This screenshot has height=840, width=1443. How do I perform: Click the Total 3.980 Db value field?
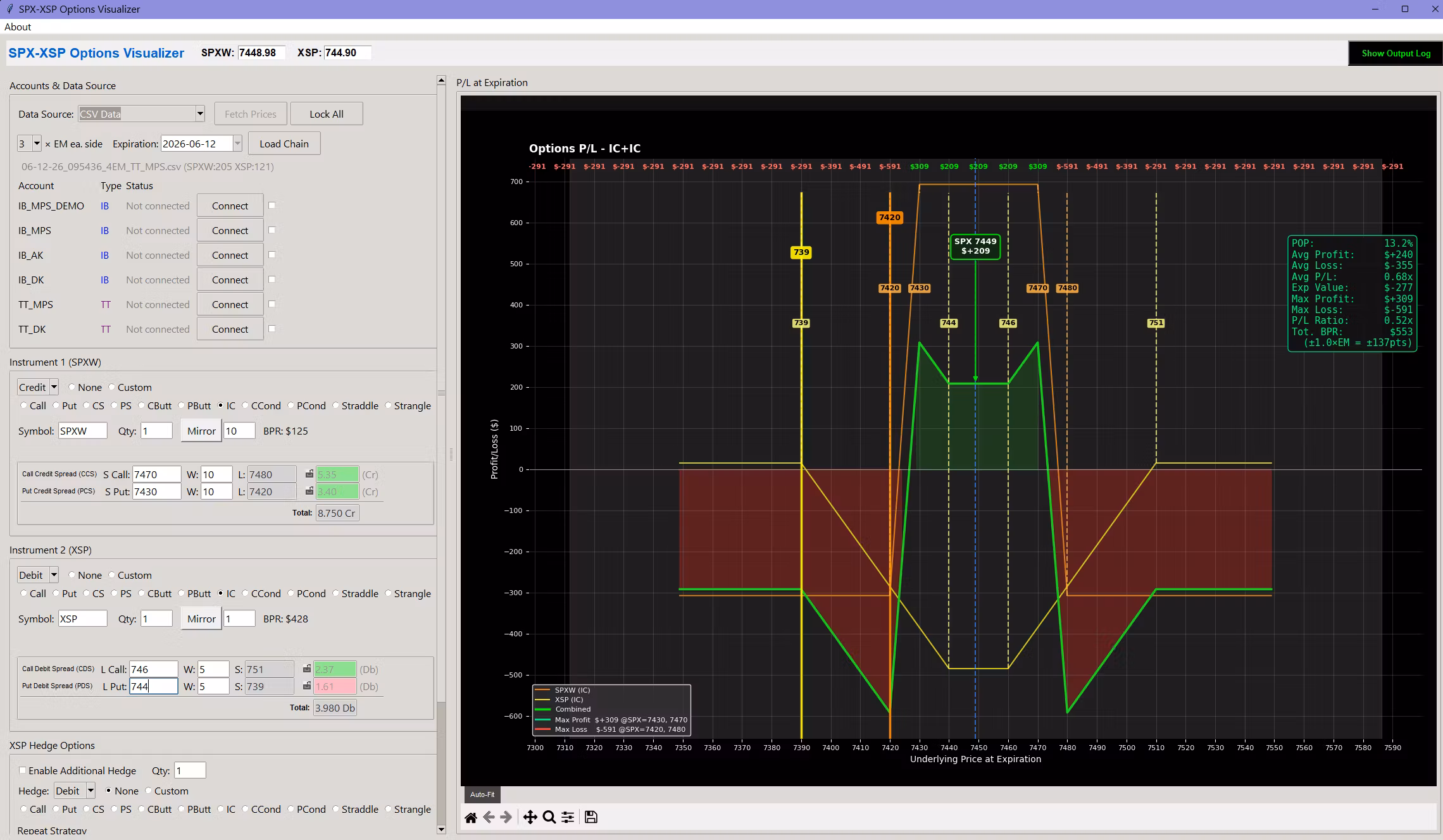click(335, 708)
